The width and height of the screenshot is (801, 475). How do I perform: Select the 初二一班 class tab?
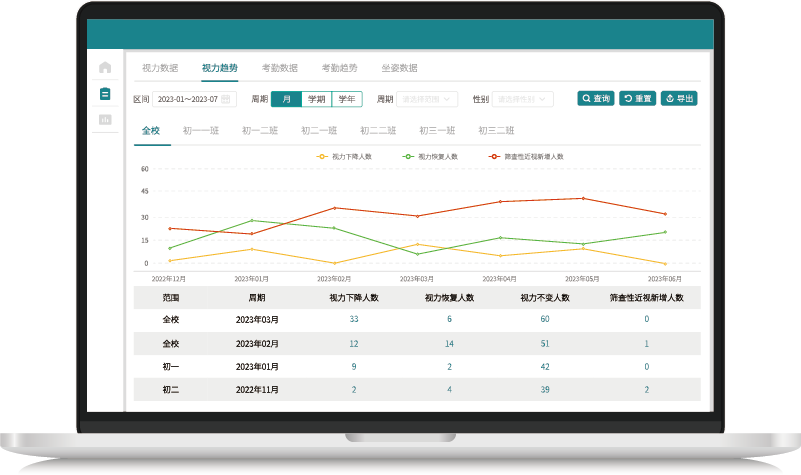click(319, 131)
